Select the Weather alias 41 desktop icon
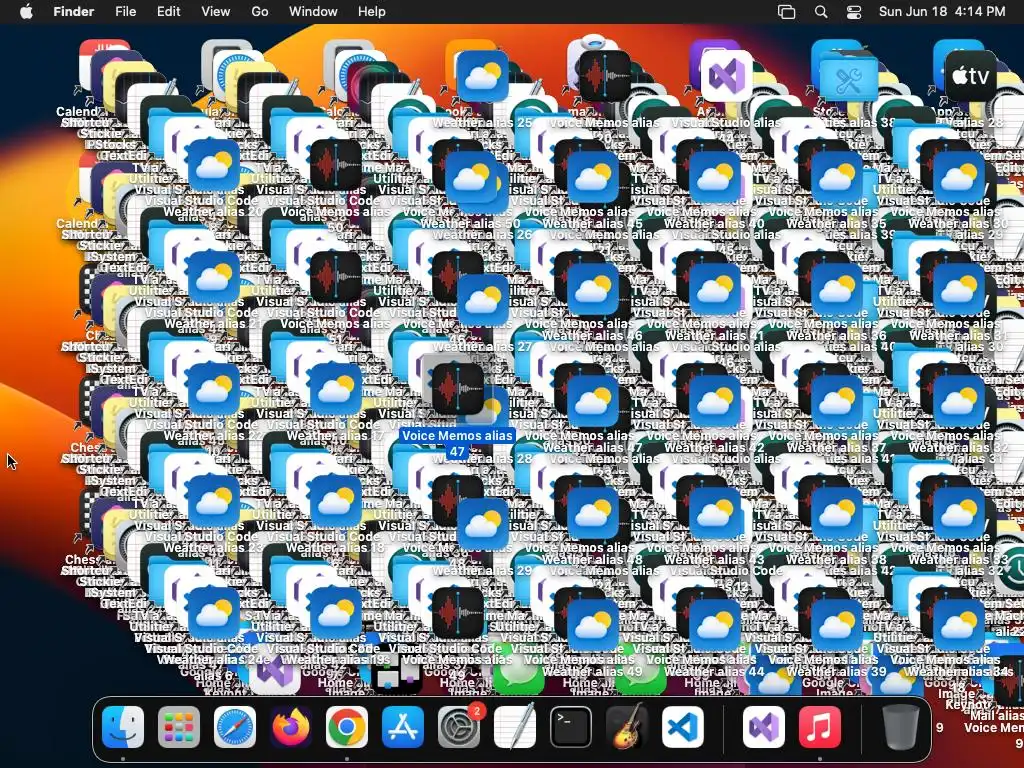 click(715, 289)
